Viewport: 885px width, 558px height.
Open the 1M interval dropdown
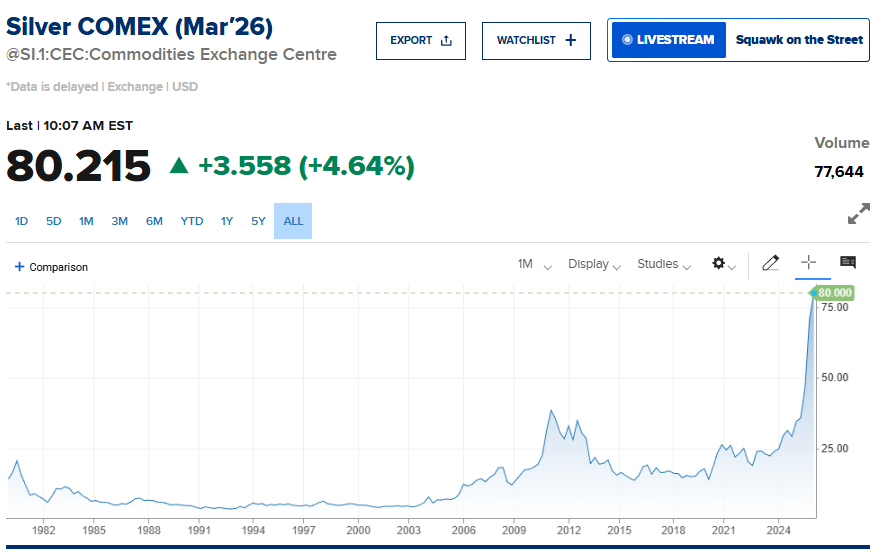[534, 264]
